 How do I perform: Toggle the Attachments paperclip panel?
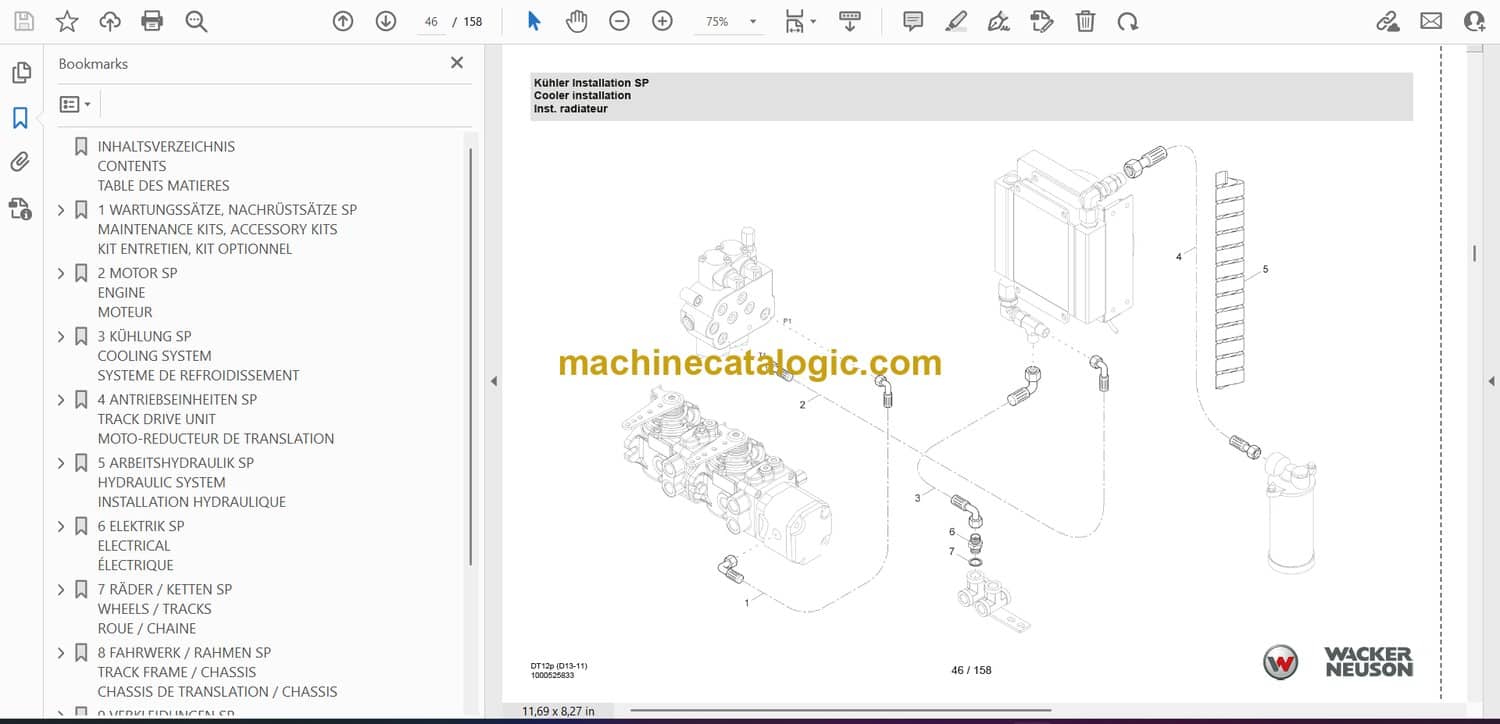coord(20,162)
